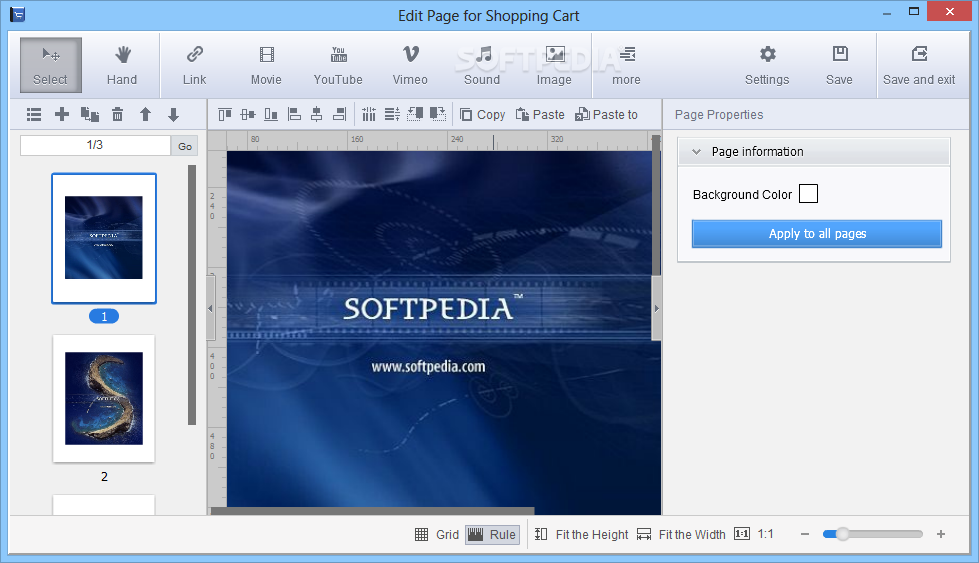Screen dimensions: 979x563
Task: Click Save and exit
Action: click(919, 65)
